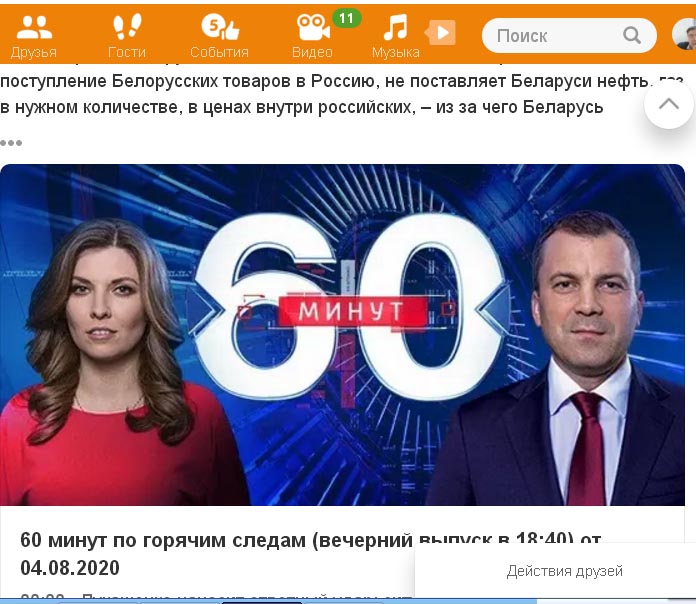Click the scroll-to-top chevron button
This screenshot has height=604, width=696.
pyautogui.click(x=669, y=105)
